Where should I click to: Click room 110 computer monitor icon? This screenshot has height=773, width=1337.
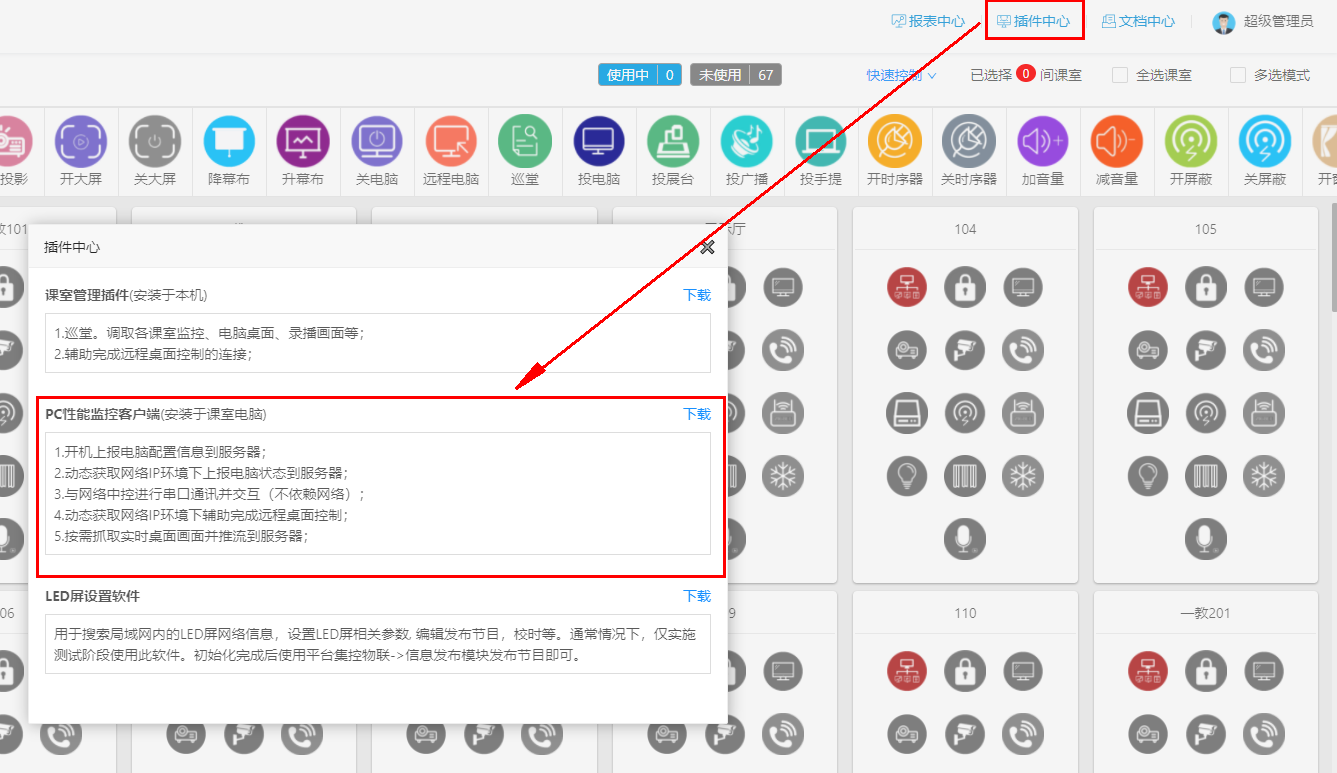point(1023,670)
